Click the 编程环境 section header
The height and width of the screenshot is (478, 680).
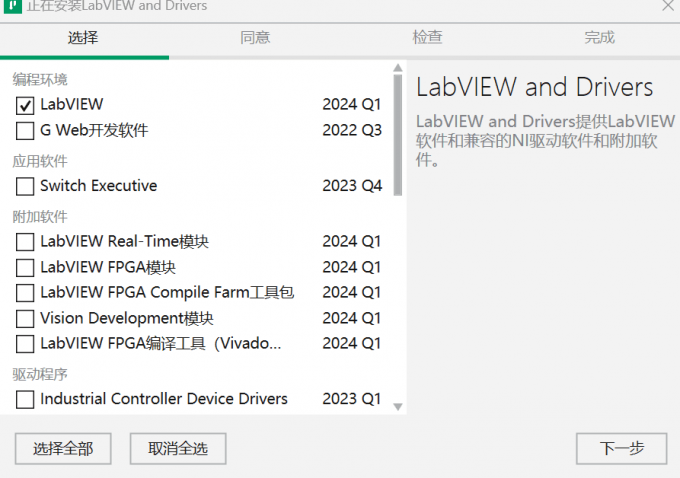[40, 80]
